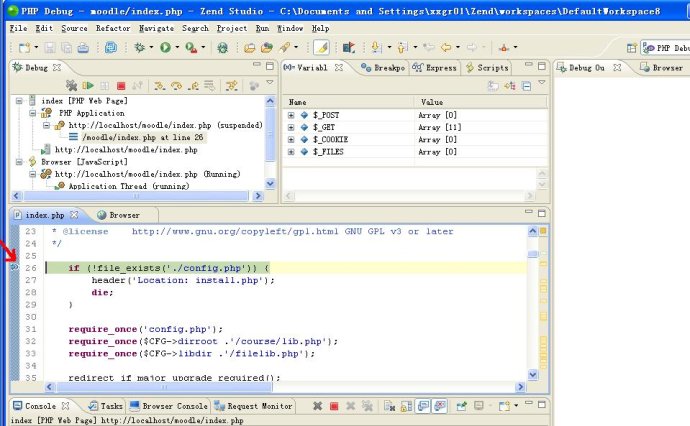Open the Open Console dropdown arrow
690x426 pixels.
[x=516, y=405]
